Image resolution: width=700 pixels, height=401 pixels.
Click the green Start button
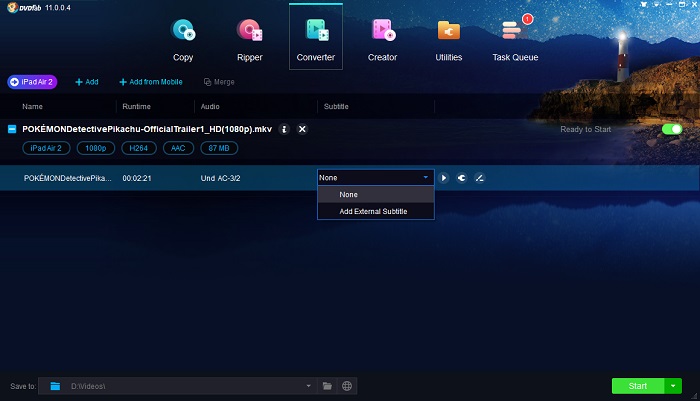[638, 386]
